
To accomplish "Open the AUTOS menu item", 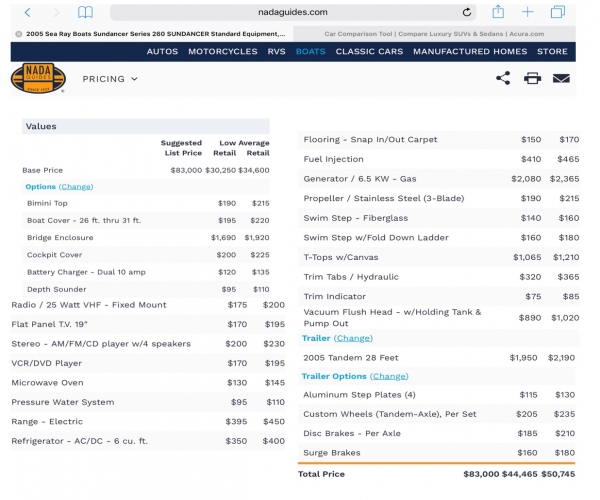I will [162, 52].
